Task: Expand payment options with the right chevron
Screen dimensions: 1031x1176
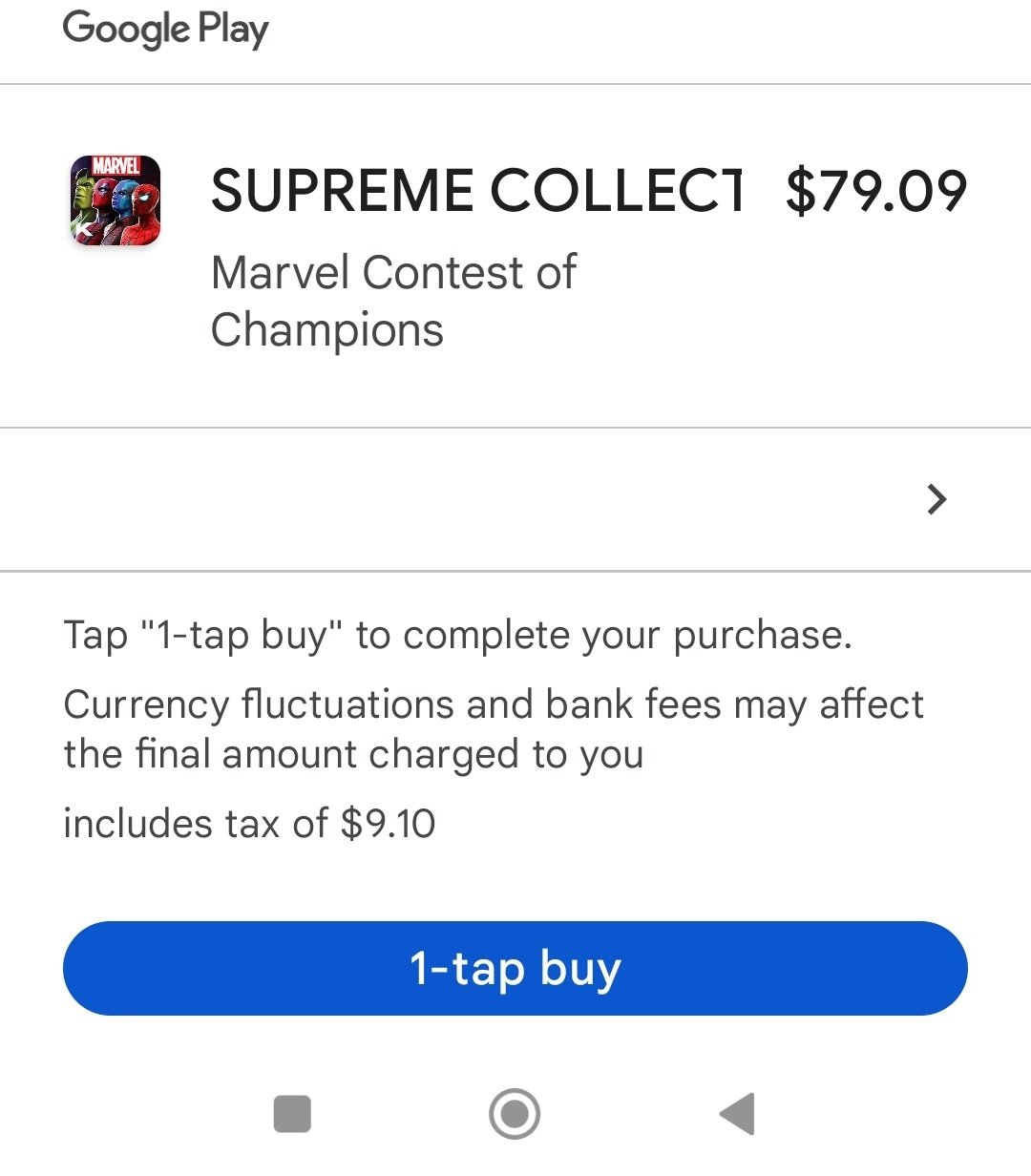Action: [x=937, y=499]
